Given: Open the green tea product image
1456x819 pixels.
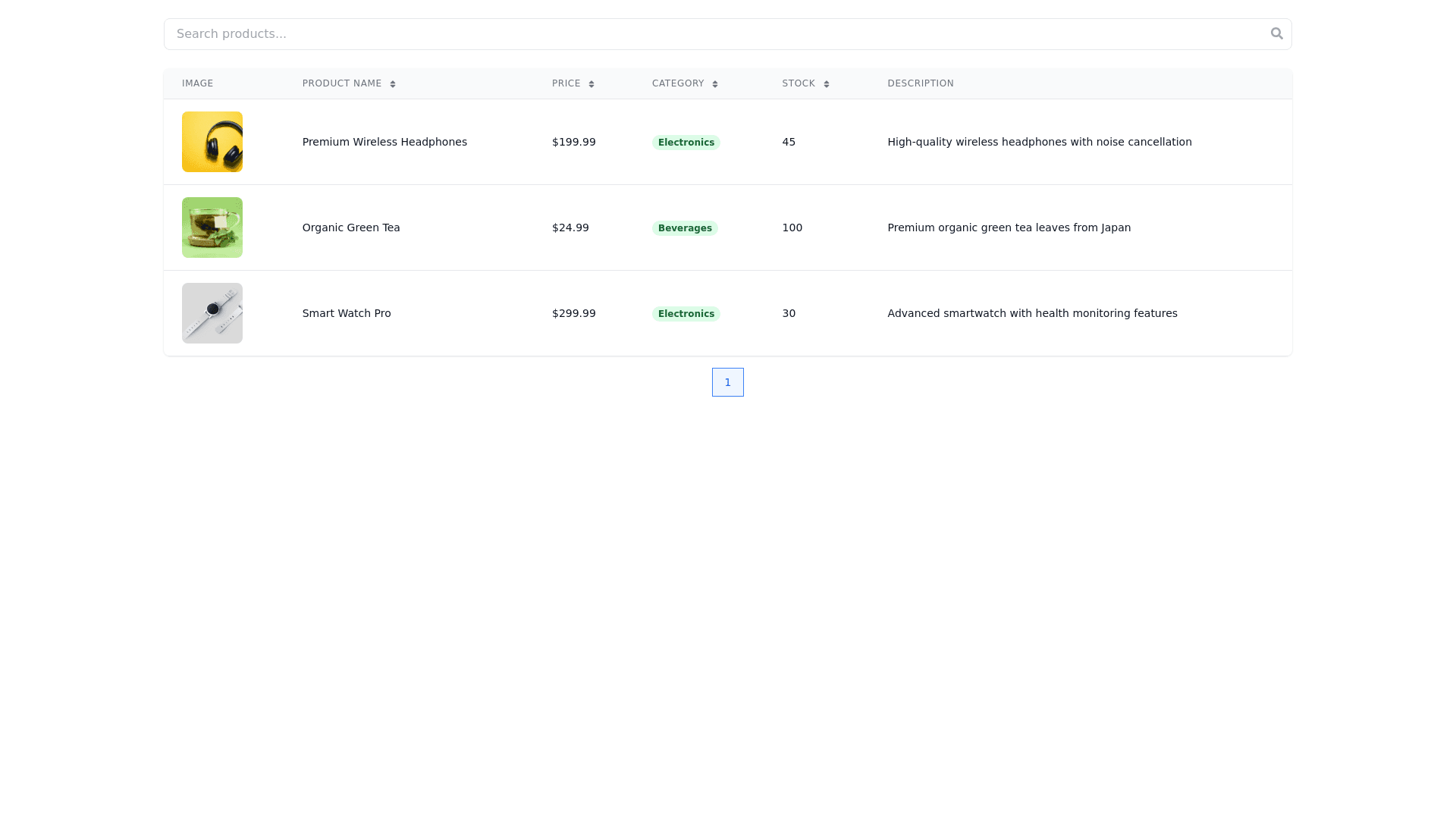Looking at the screenshot, I should click(212, 227).
